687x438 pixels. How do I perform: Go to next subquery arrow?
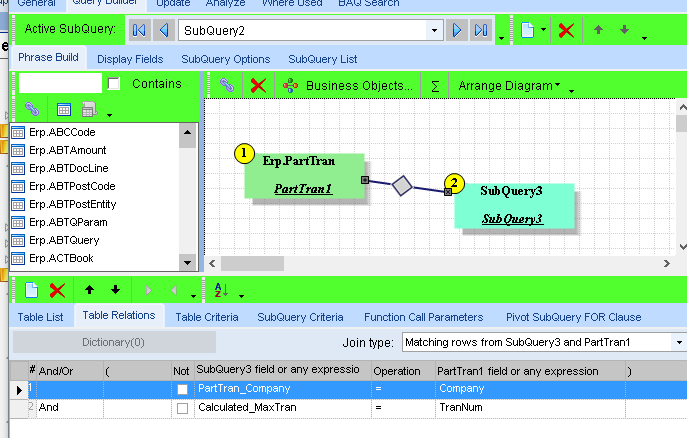click(457, 30)
